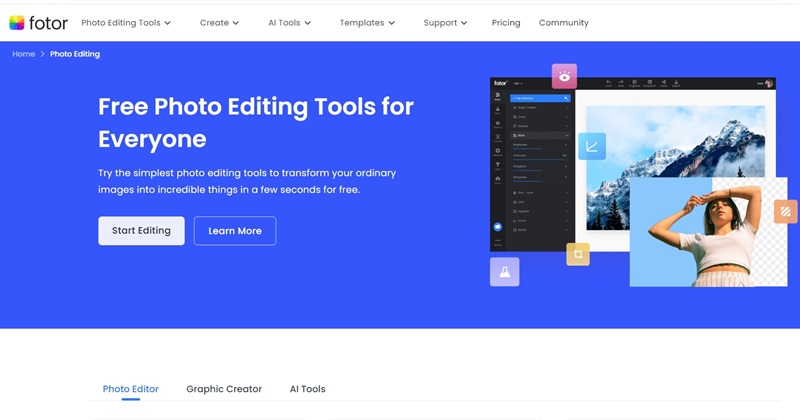800x420 pixels.
Task: Click the purple flask icon badge
Action: (x=504, y=271)
